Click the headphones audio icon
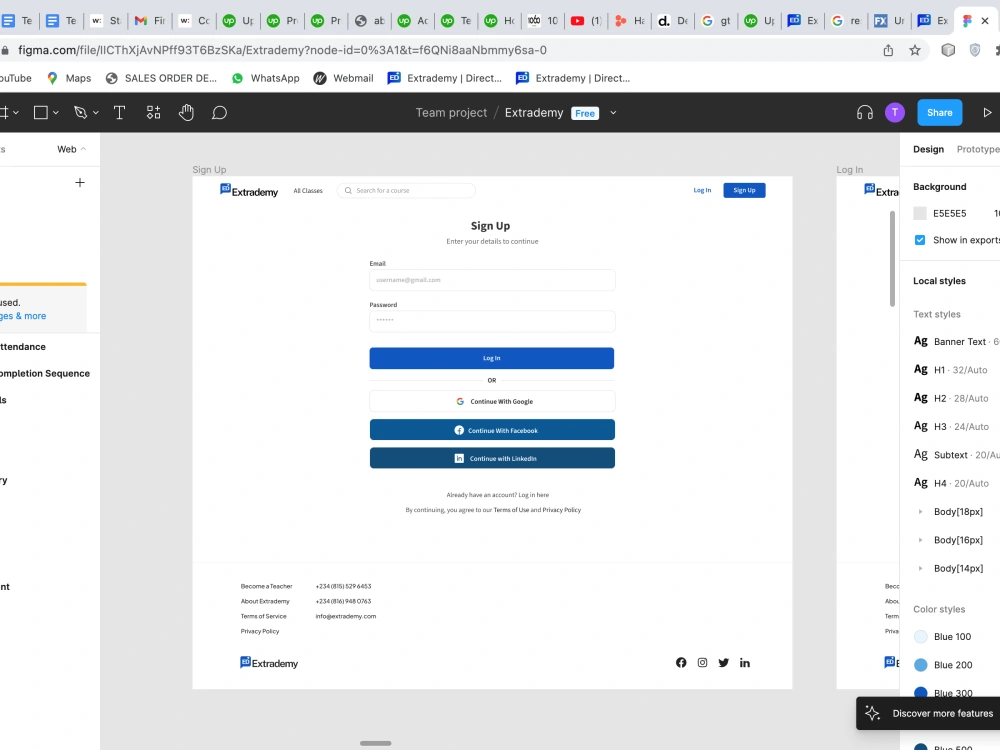The width and height of the screenshot is (1000, 750). 864,112
